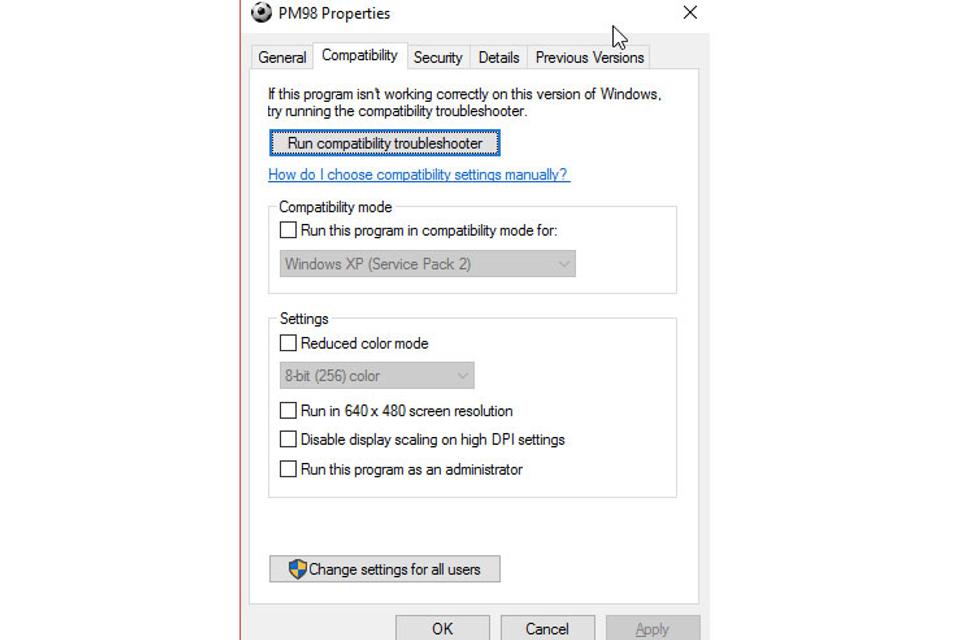Enable Run this program as an administrator

(288, 469)
